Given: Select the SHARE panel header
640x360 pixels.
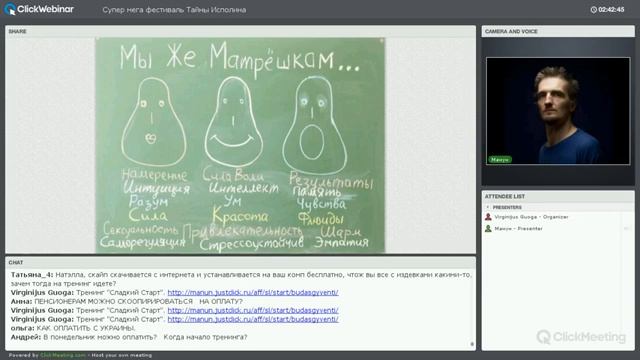Looking at the screenshot, I should click(x=240, y=31).
